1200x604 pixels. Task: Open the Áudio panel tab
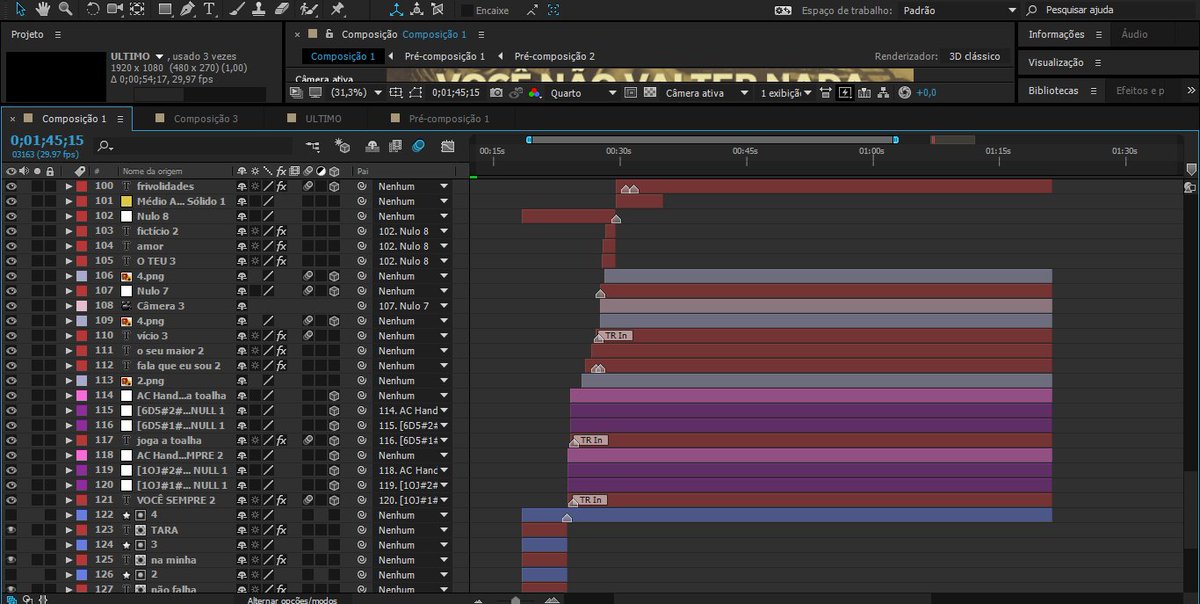click(x=1134, y=34)
